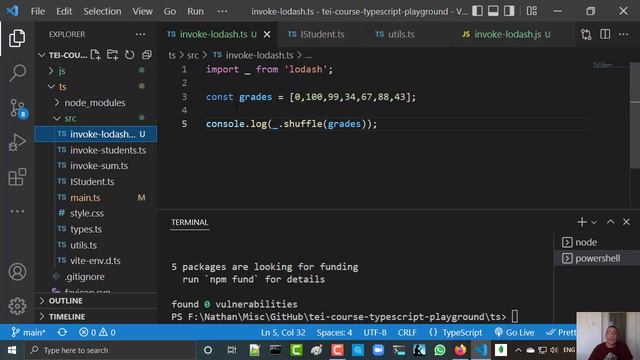640x360 pixels.
Task: Close the invoke-lodash.ts tab
Action: [267, 34]
